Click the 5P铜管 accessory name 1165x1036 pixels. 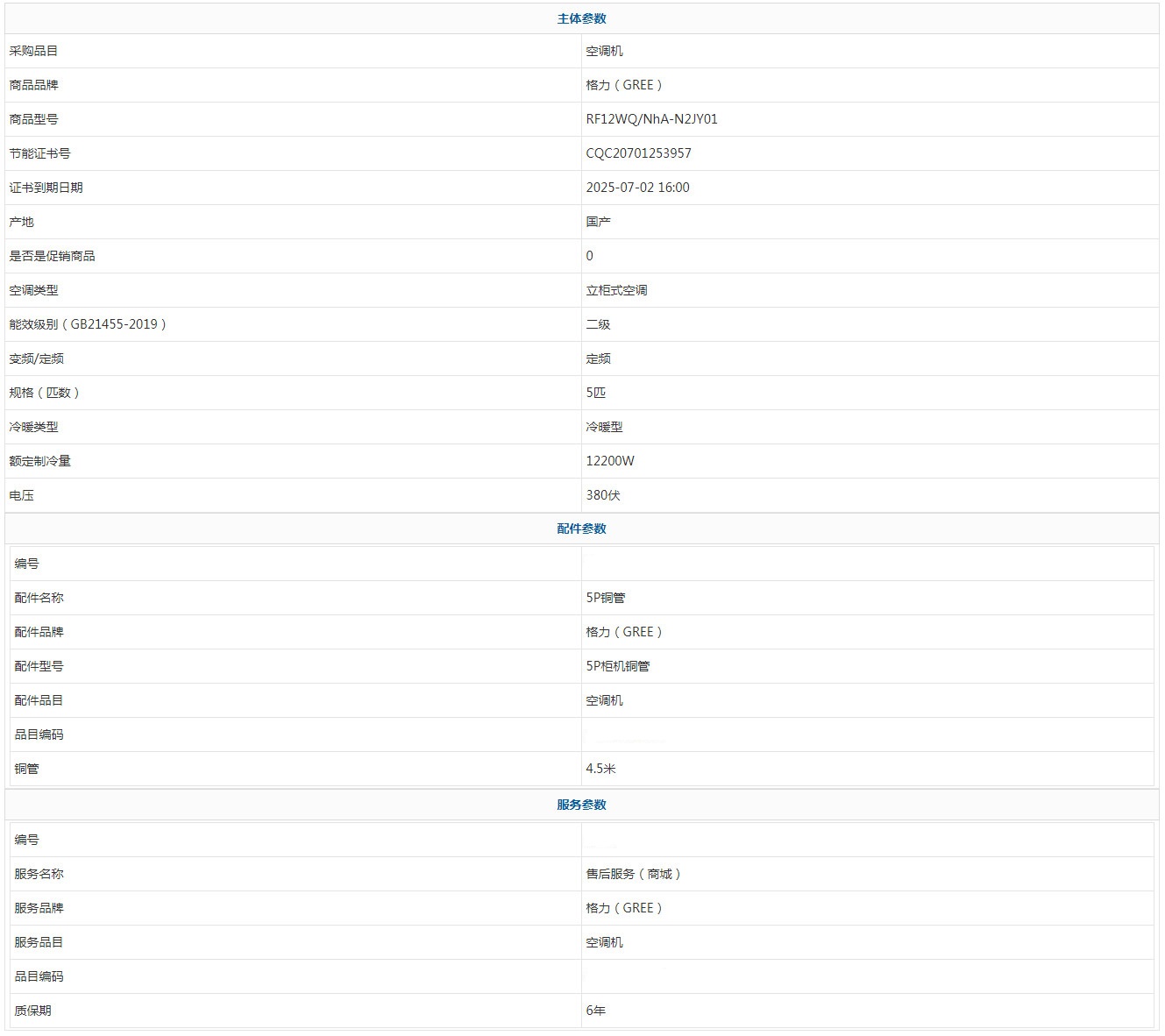(x=606, y=598)
